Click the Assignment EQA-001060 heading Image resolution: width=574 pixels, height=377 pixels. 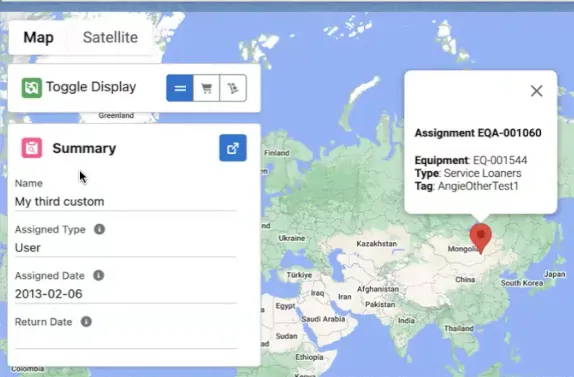point(478,133)
